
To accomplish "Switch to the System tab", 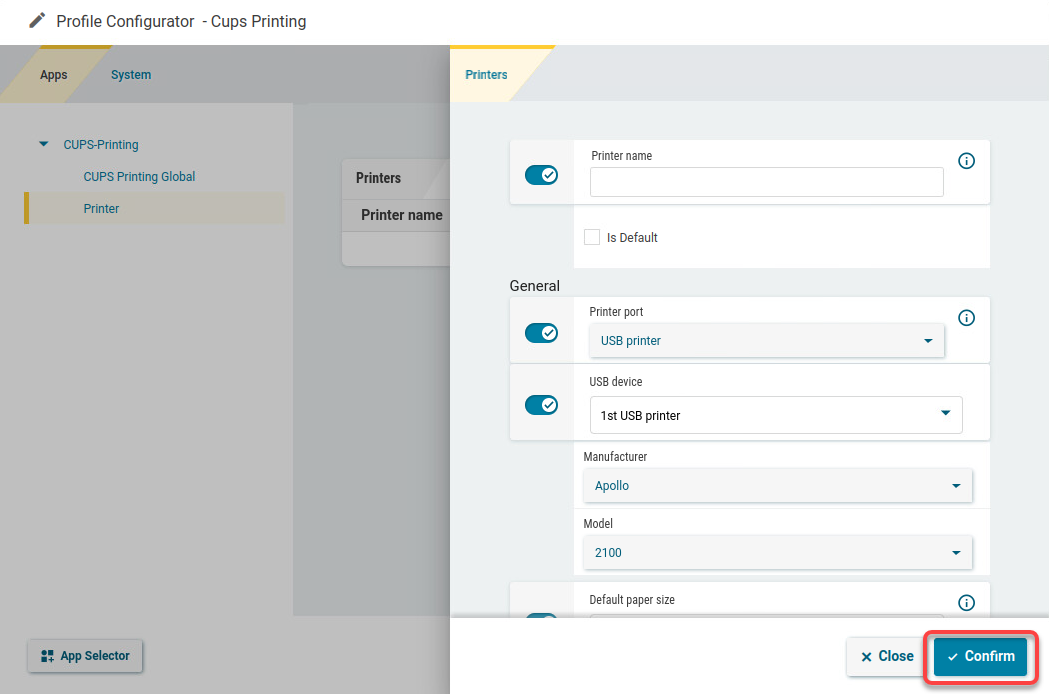I will point(131,75).
